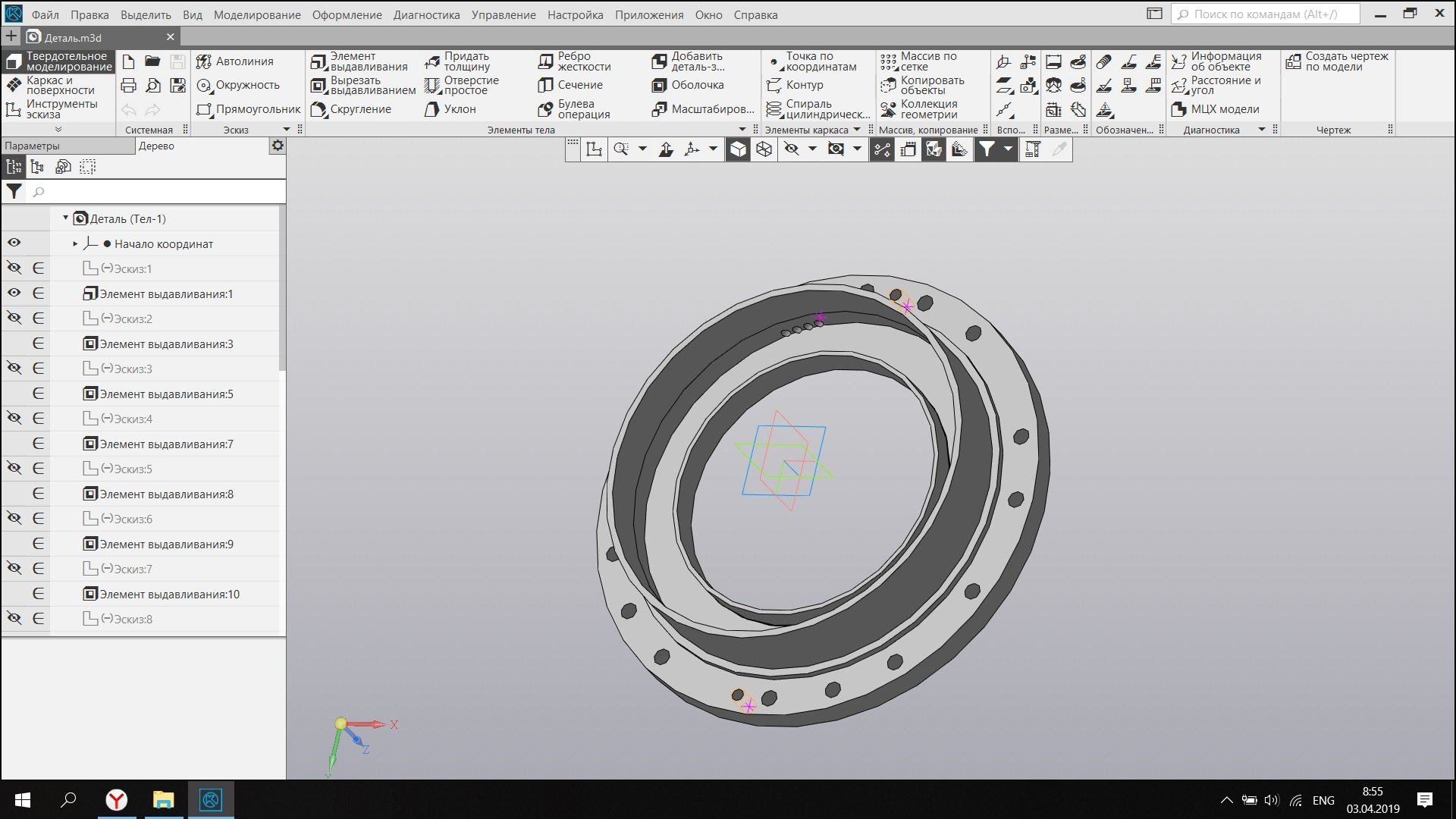
Task: Select Элемент выдавливания:7 in the tree
Action: pos(166,444)
